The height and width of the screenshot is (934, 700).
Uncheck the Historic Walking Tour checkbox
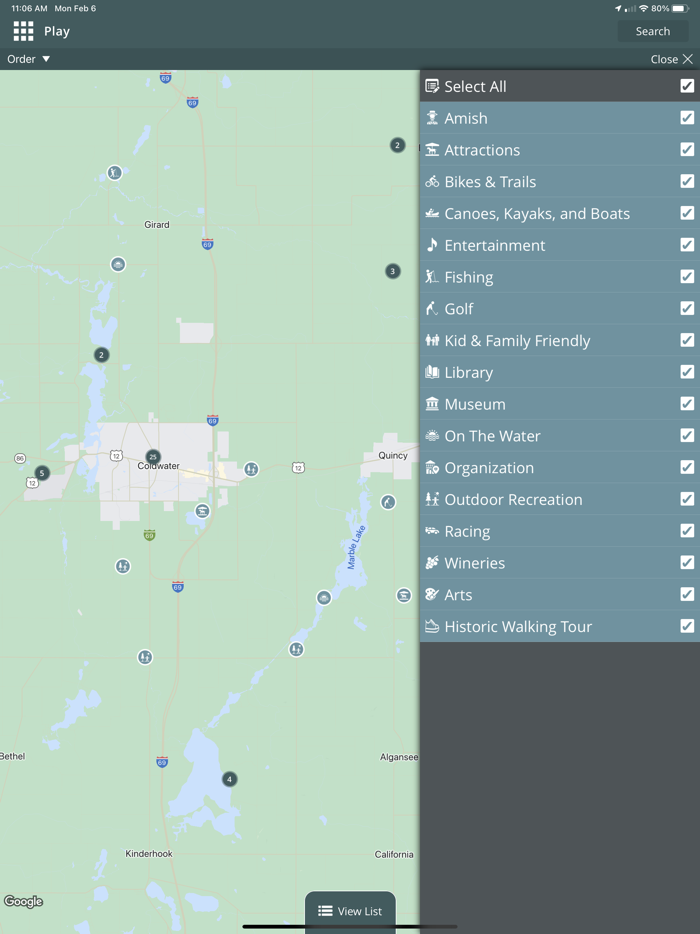tap(687, 625)
